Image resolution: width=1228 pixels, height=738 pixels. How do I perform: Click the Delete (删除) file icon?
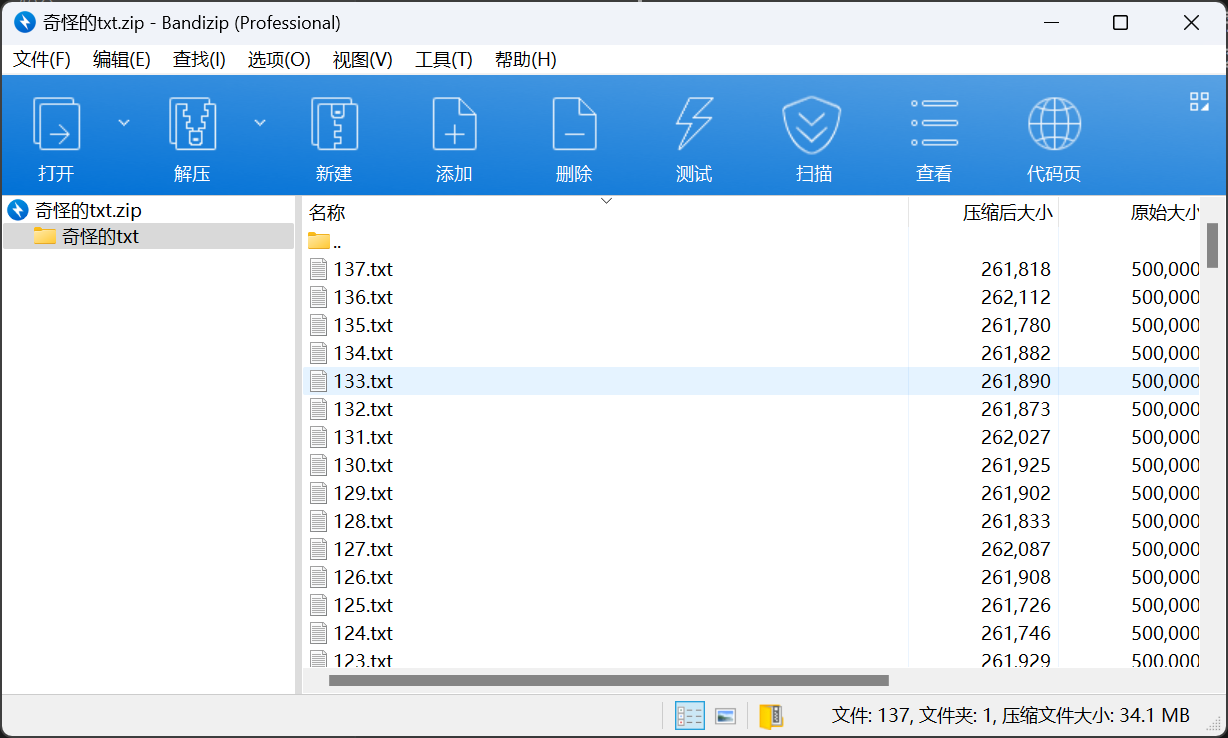(574, 124)
